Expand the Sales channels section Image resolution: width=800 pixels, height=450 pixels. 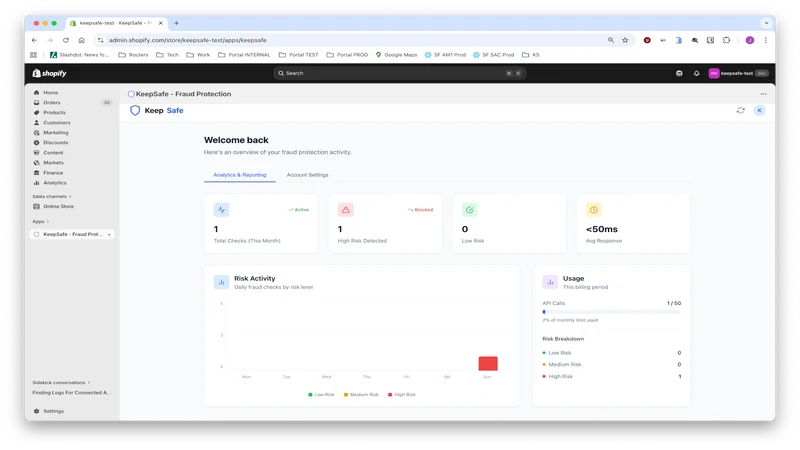[52, 196]
